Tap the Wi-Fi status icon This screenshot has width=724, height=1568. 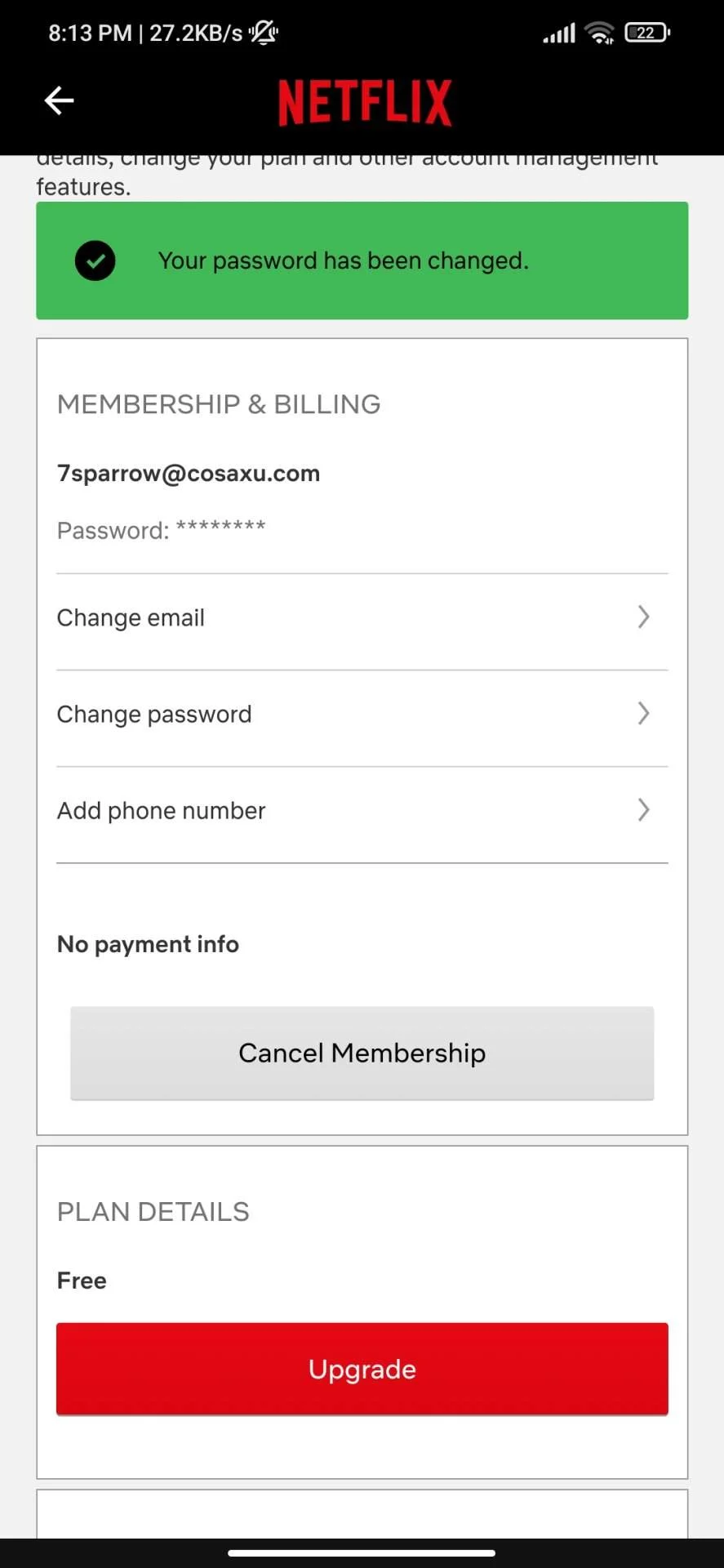click(x=599, y=33)
